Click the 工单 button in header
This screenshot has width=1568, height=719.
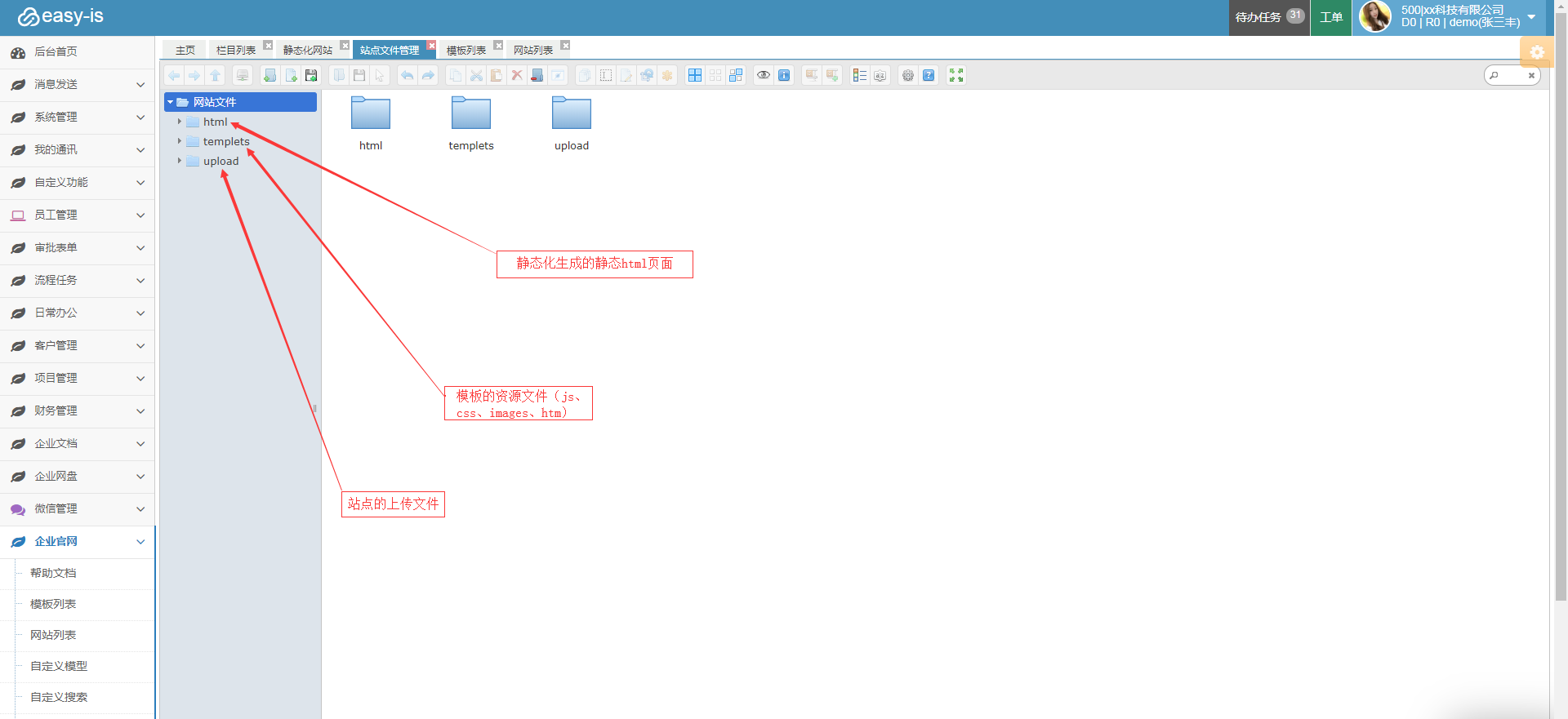1331,17
